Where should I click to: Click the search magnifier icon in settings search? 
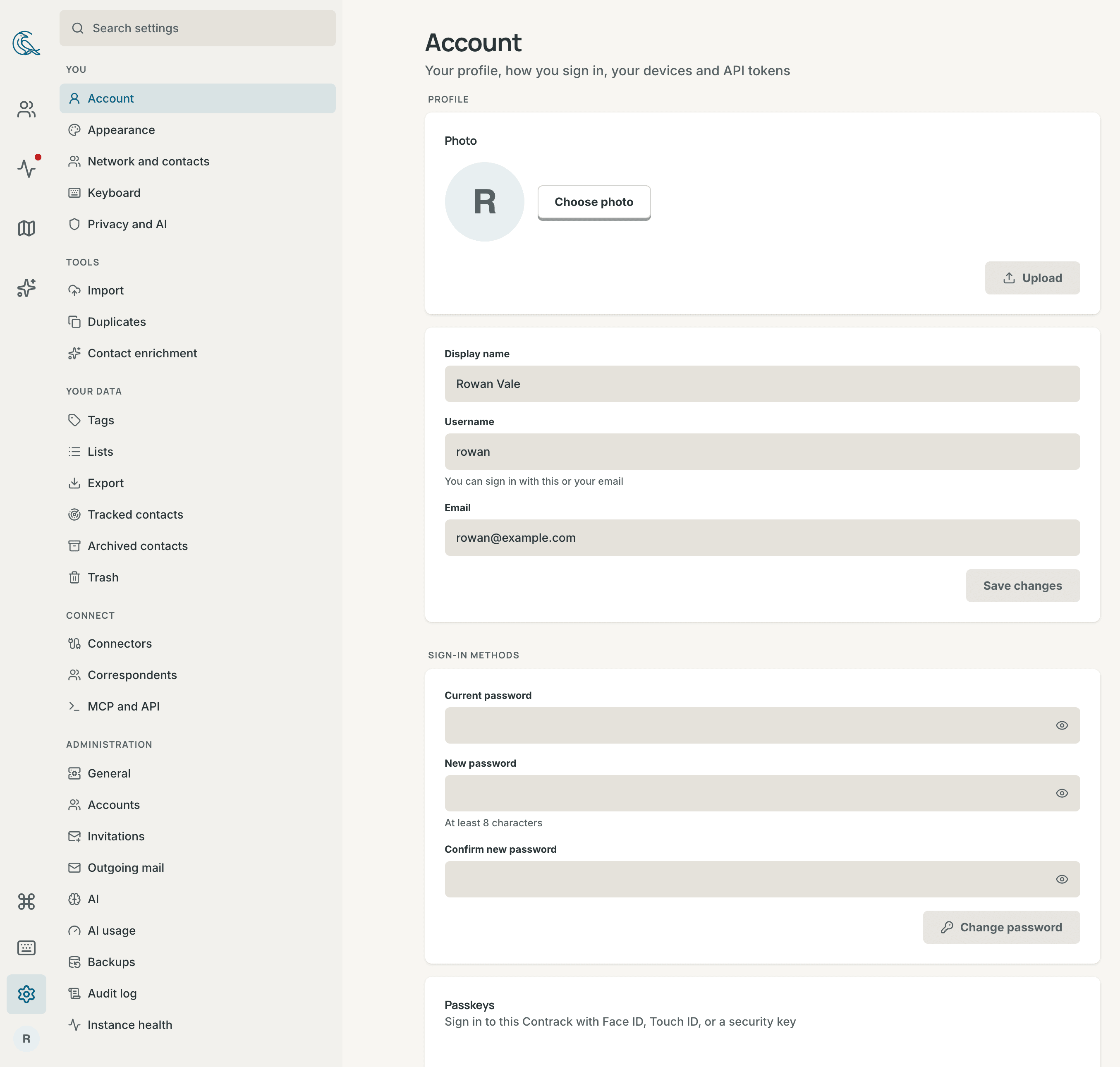[x=78, y=29]
